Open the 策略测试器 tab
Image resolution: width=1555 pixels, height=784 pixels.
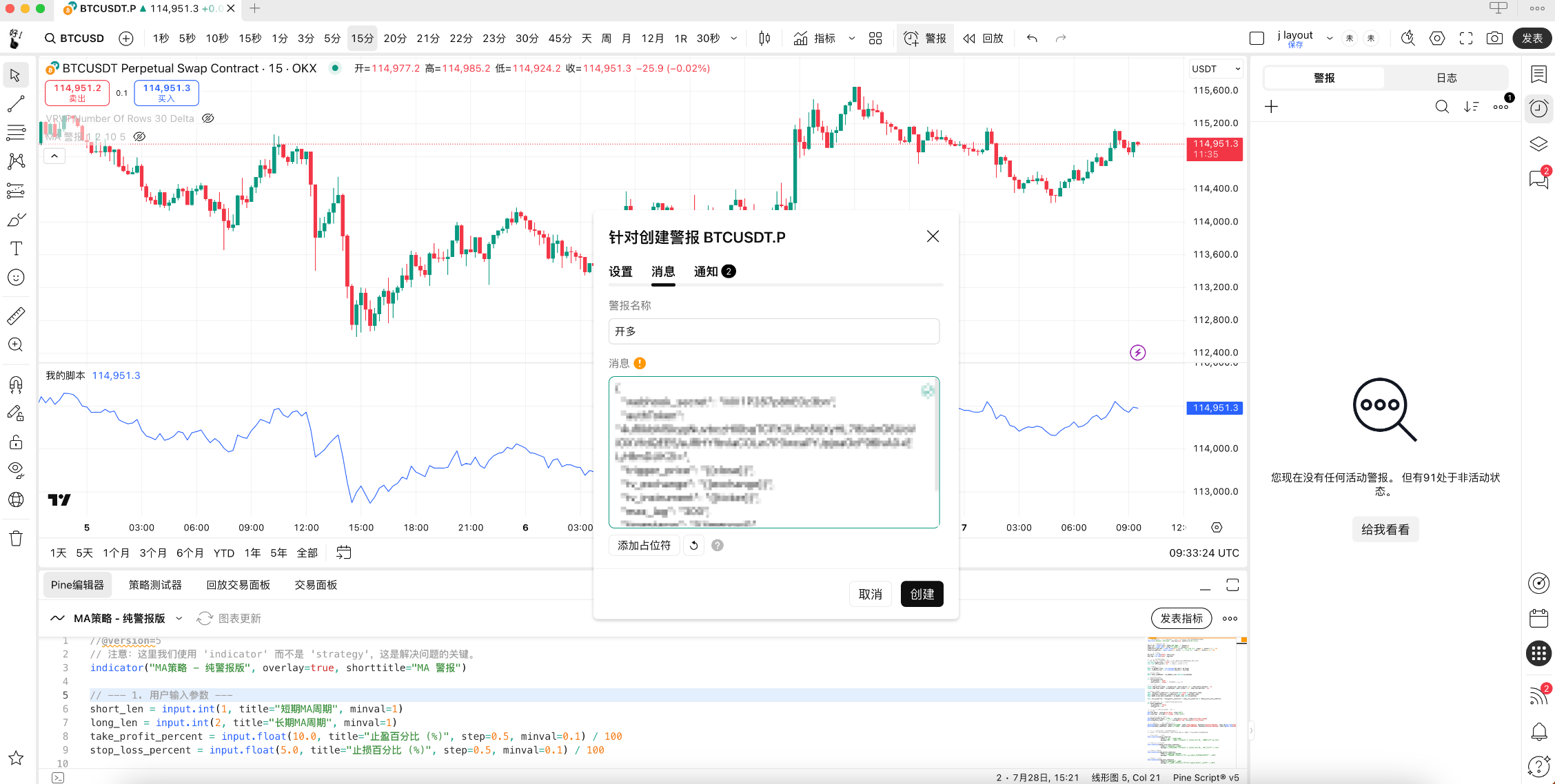(x=155, y=585)
